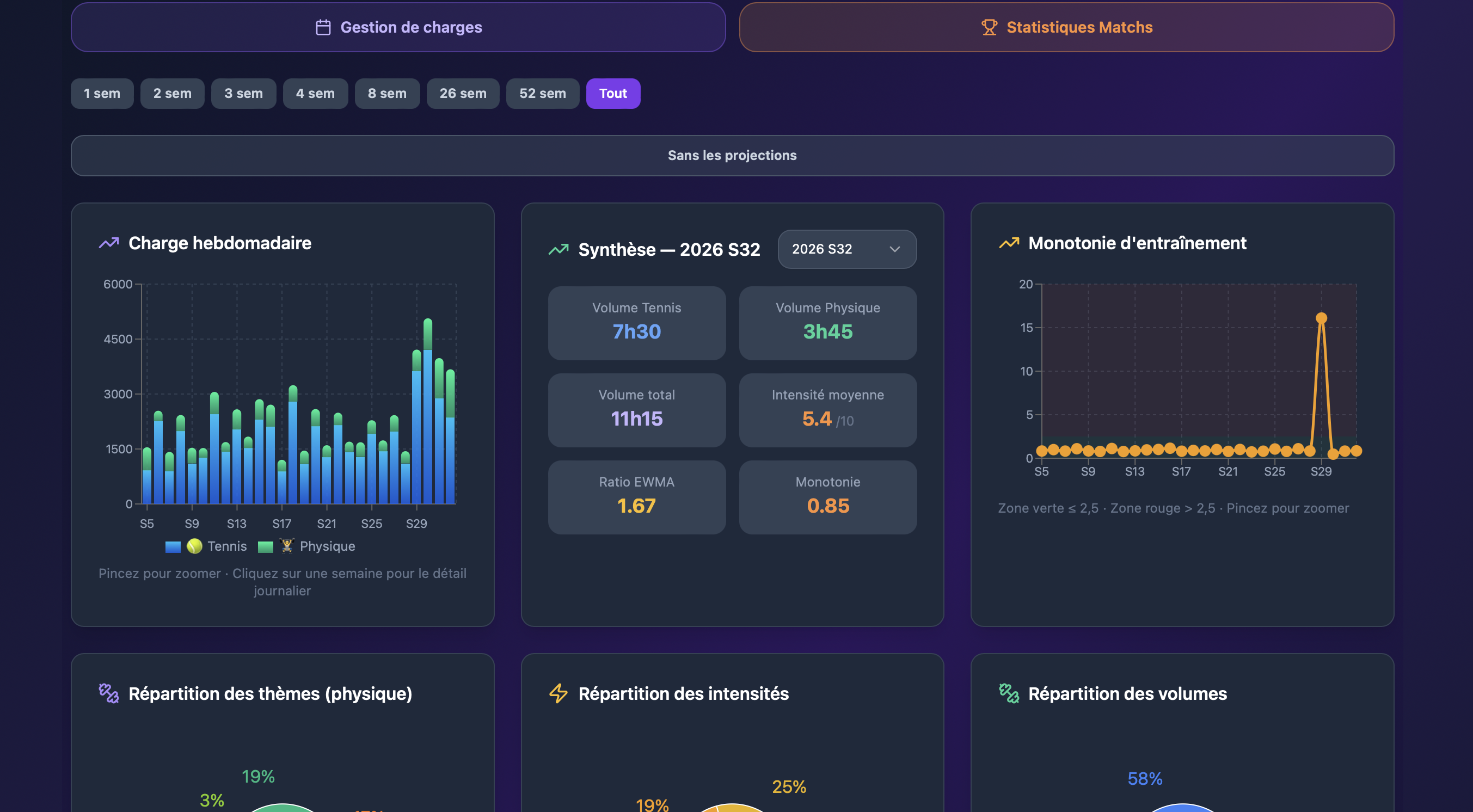Click the tallest bar in Charge hebdomadaire

tap(428, 412)
